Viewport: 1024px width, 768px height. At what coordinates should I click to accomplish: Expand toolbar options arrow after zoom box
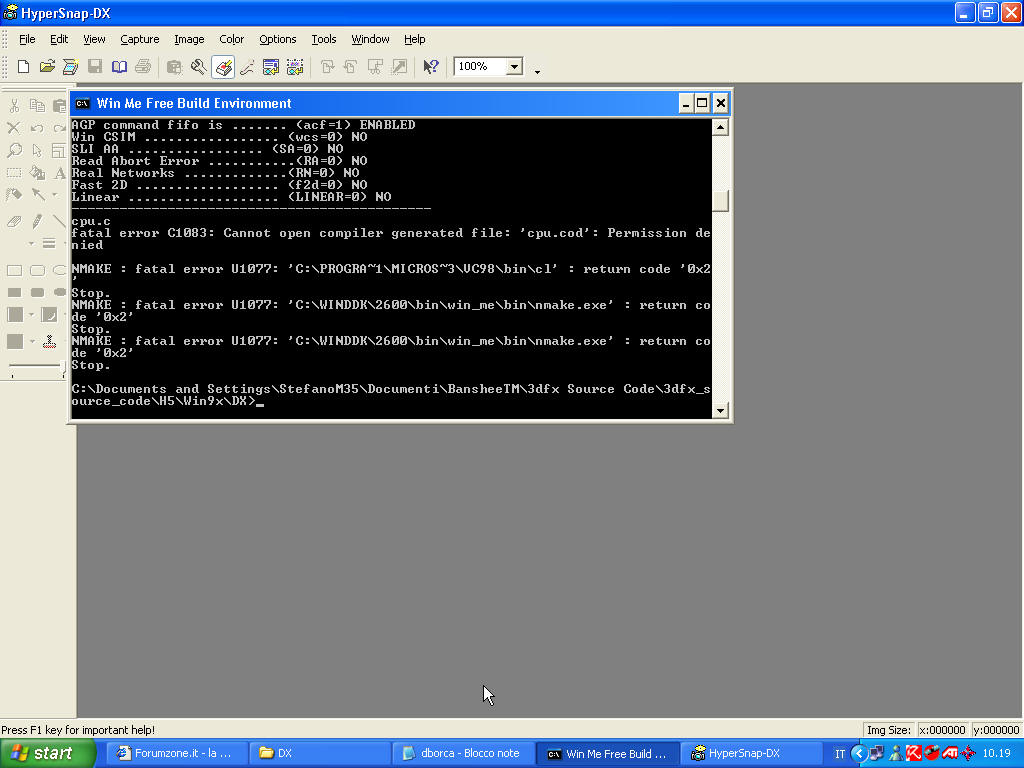pos(537,72)
